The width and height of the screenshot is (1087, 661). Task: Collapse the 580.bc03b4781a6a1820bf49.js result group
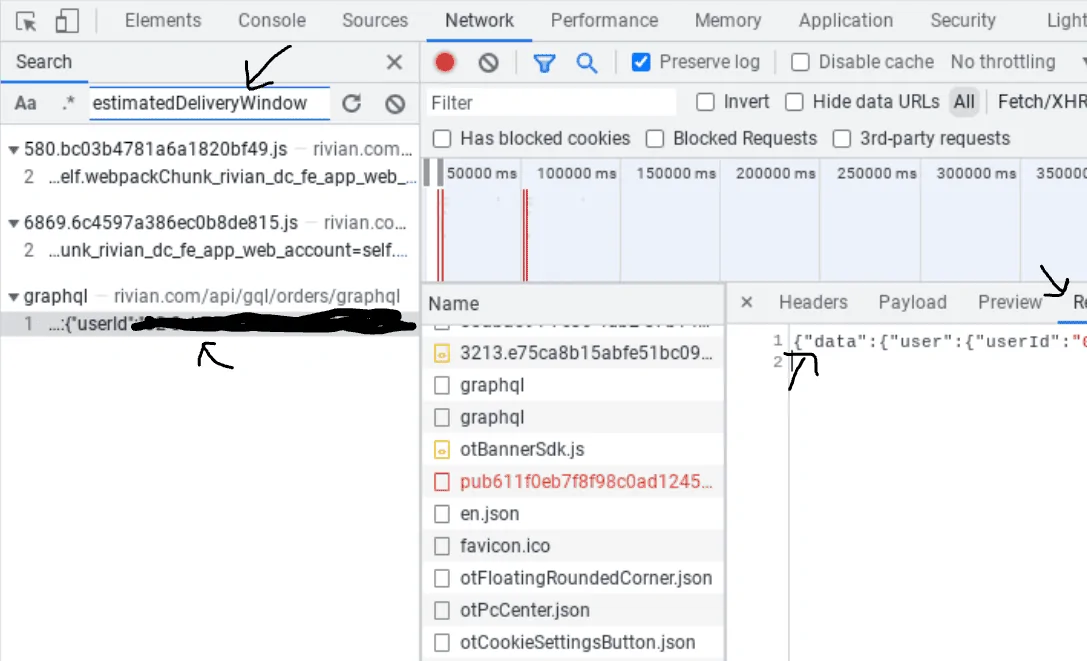[x=13, y=150]
